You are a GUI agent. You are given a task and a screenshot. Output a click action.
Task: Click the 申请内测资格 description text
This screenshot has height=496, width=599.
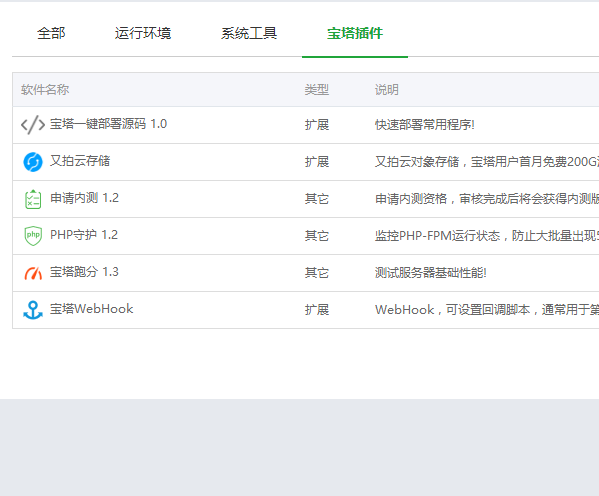[x=487, y=199]
